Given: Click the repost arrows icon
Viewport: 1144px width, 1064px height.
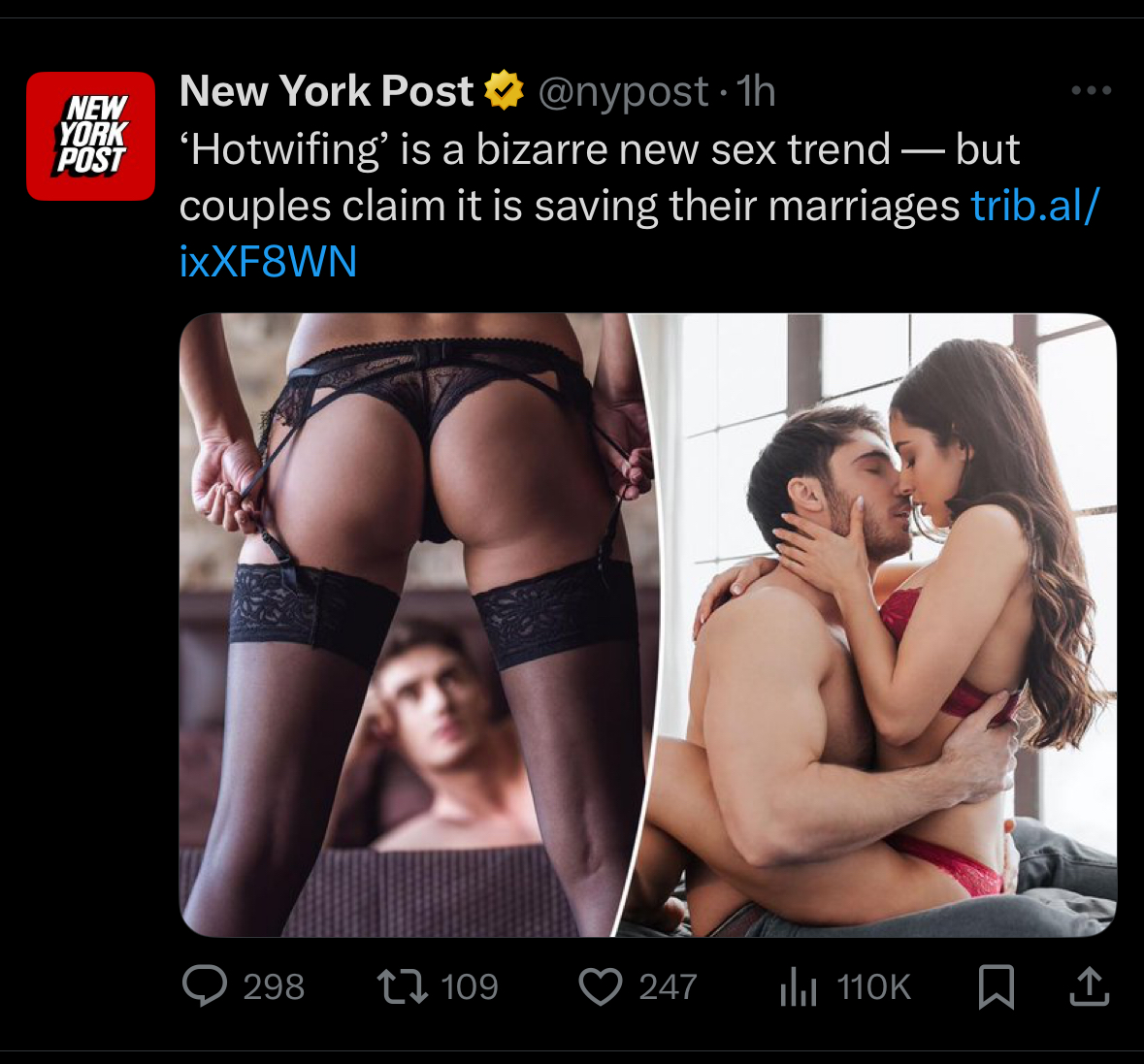Looking at the screenshot, I should point(402,986).
